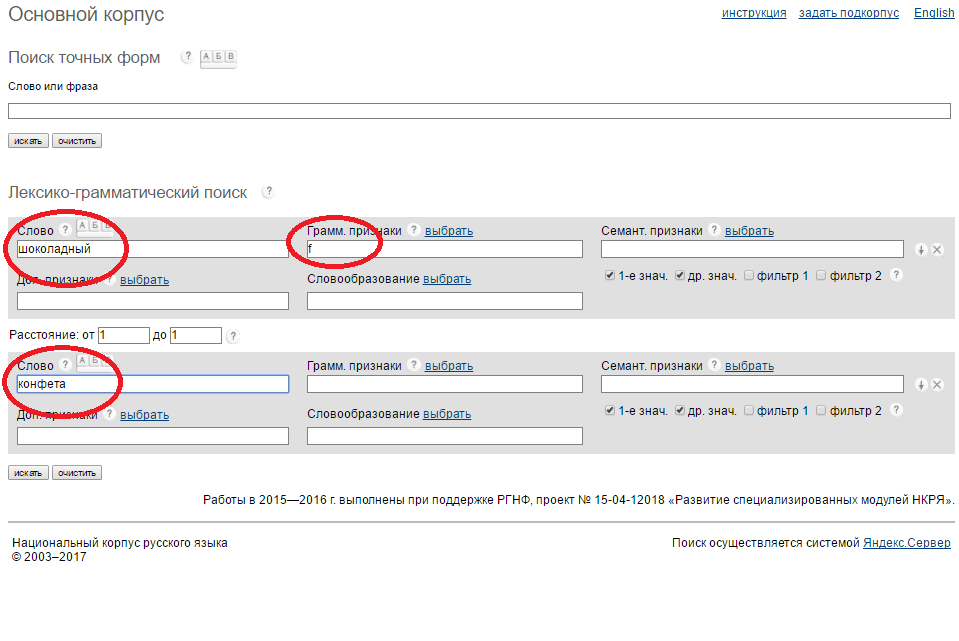Click выбрать next to first Доп. признаки

click(144, 280)
